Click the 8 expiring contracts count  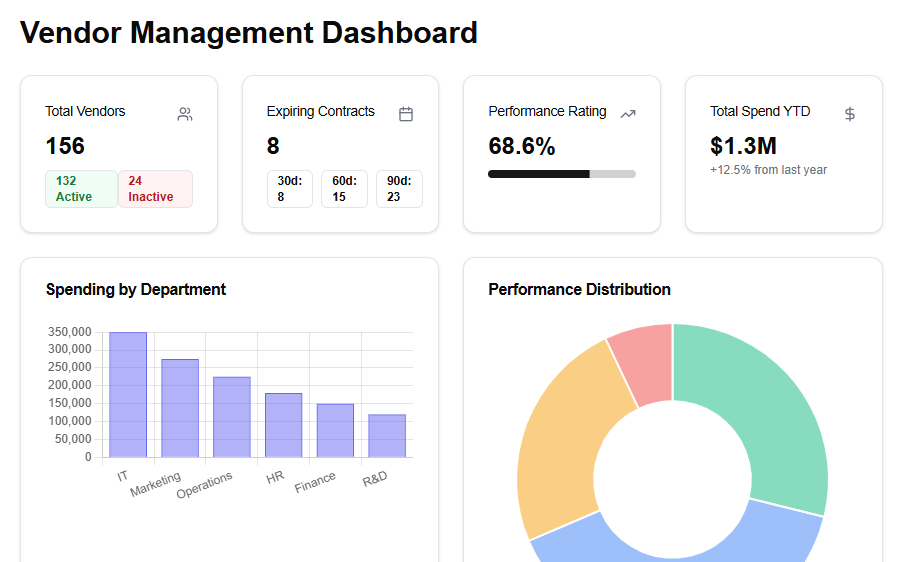[x=273, y=146]
